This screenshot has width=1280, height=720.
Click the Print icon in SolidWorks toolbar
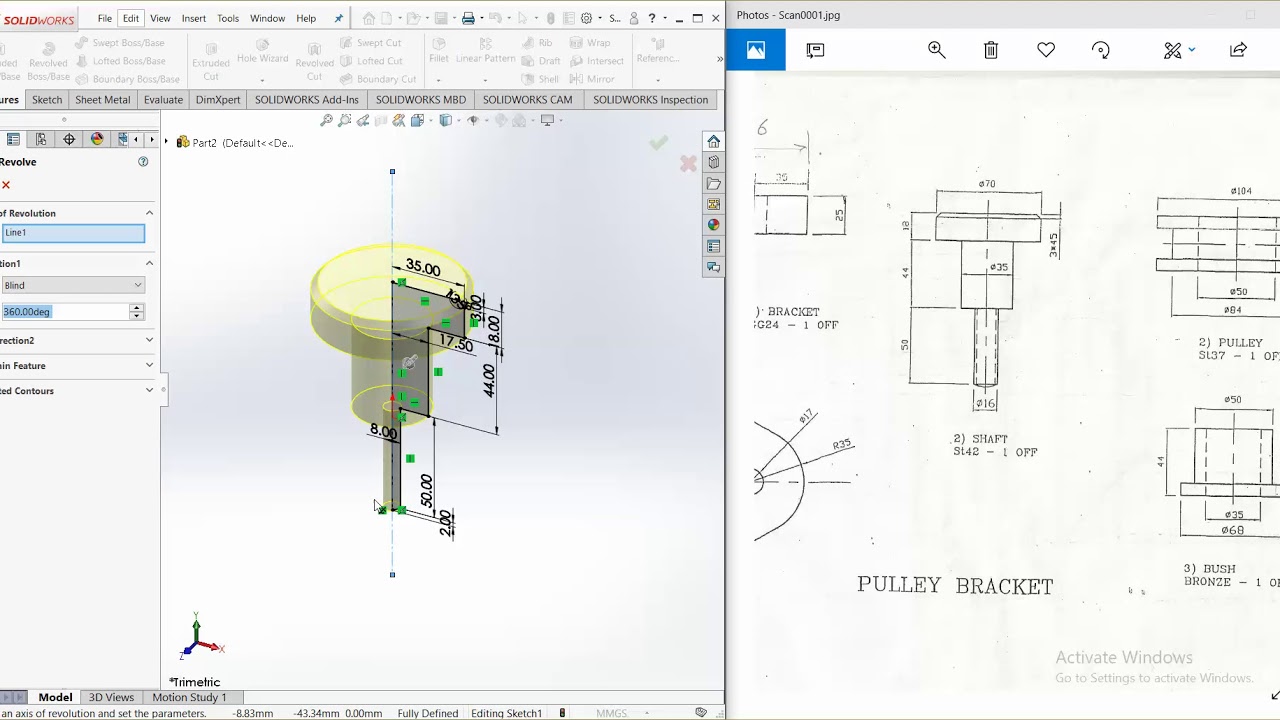pos(467,18)
